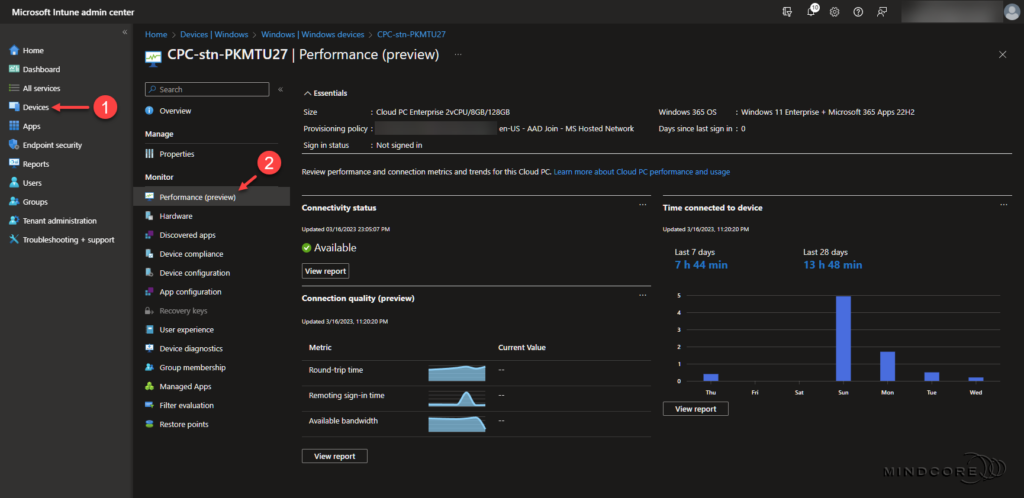The height and width of the screenshot is (498, 1024).
Task: Click Home breadcrumb link
Action: tap(155, 34)
